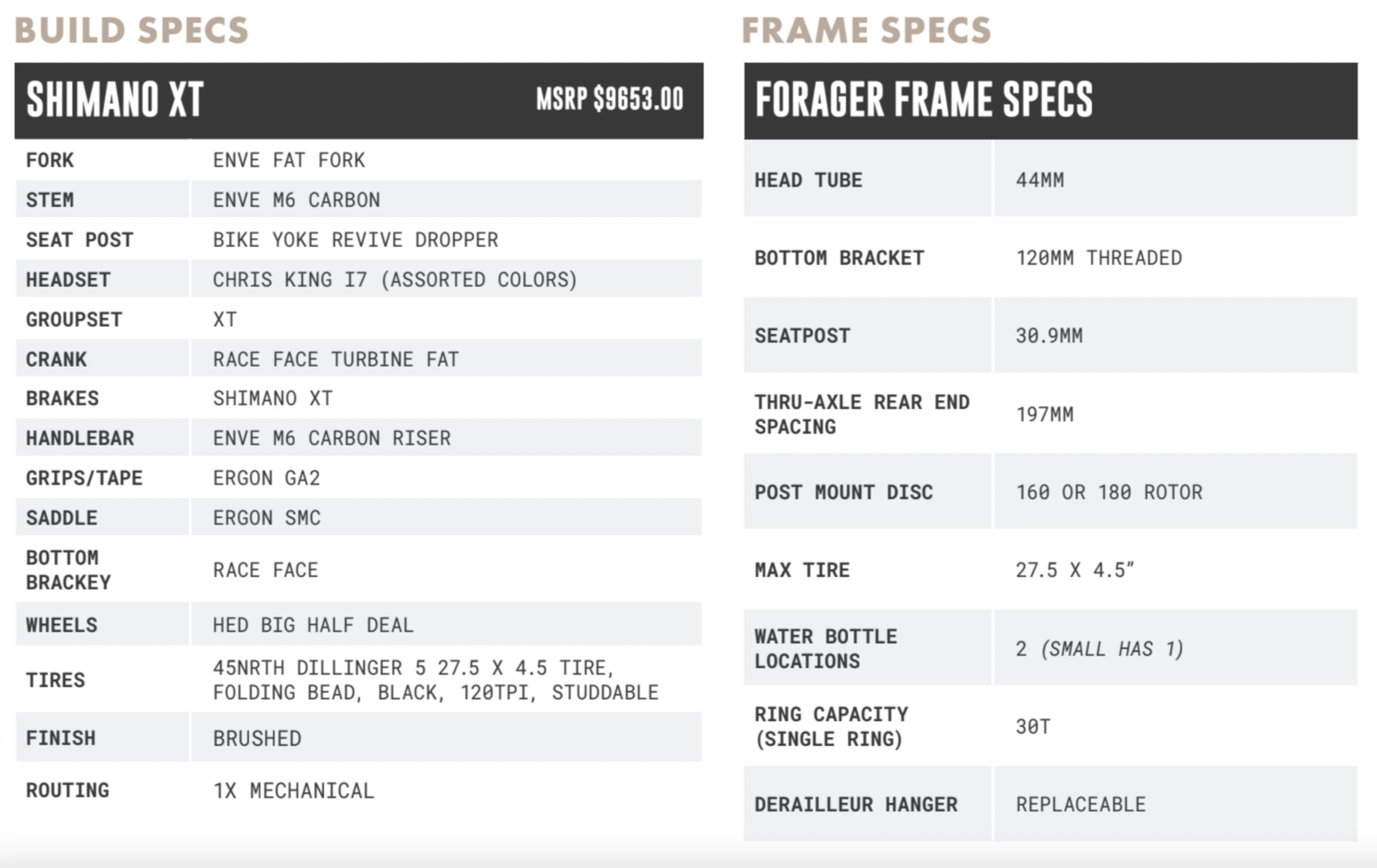Click the 45NRTH DILLINGER 5 tires description
This screenshot has width=1377, height=868.
coord(435,680)
